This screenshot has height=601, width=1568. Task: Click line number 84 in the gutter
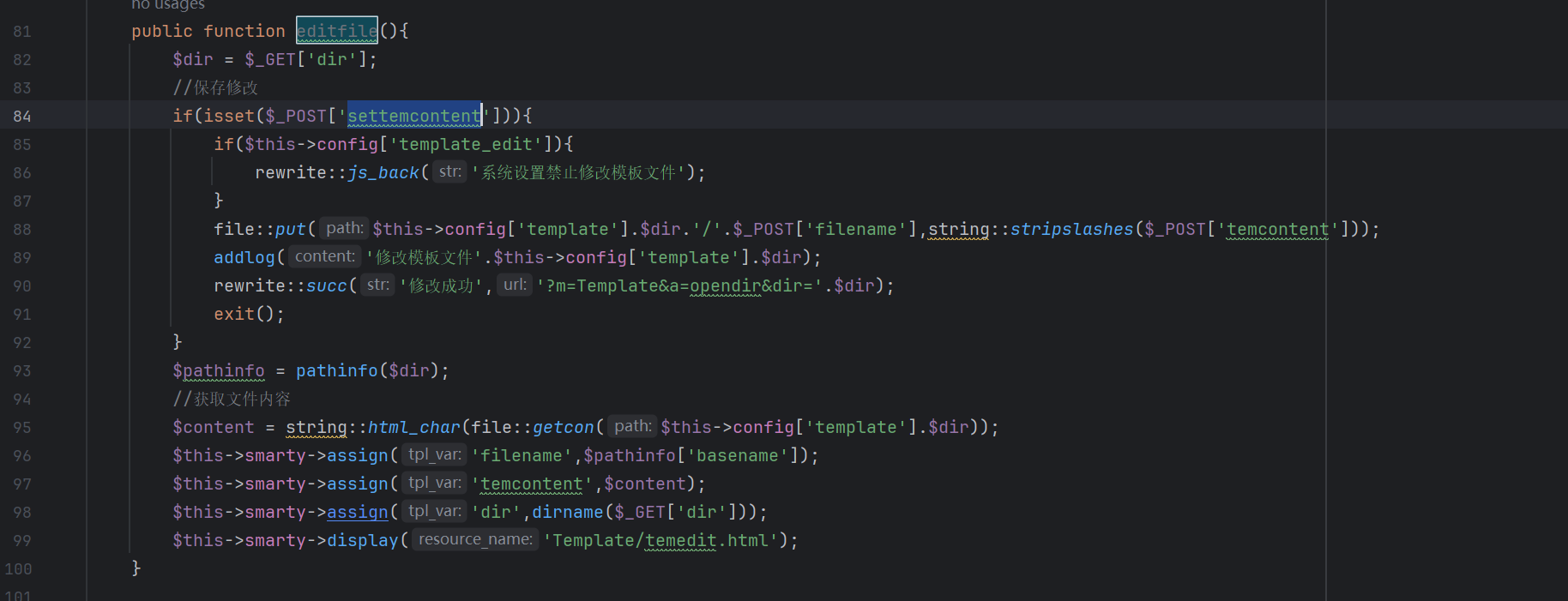pos(22,116)
